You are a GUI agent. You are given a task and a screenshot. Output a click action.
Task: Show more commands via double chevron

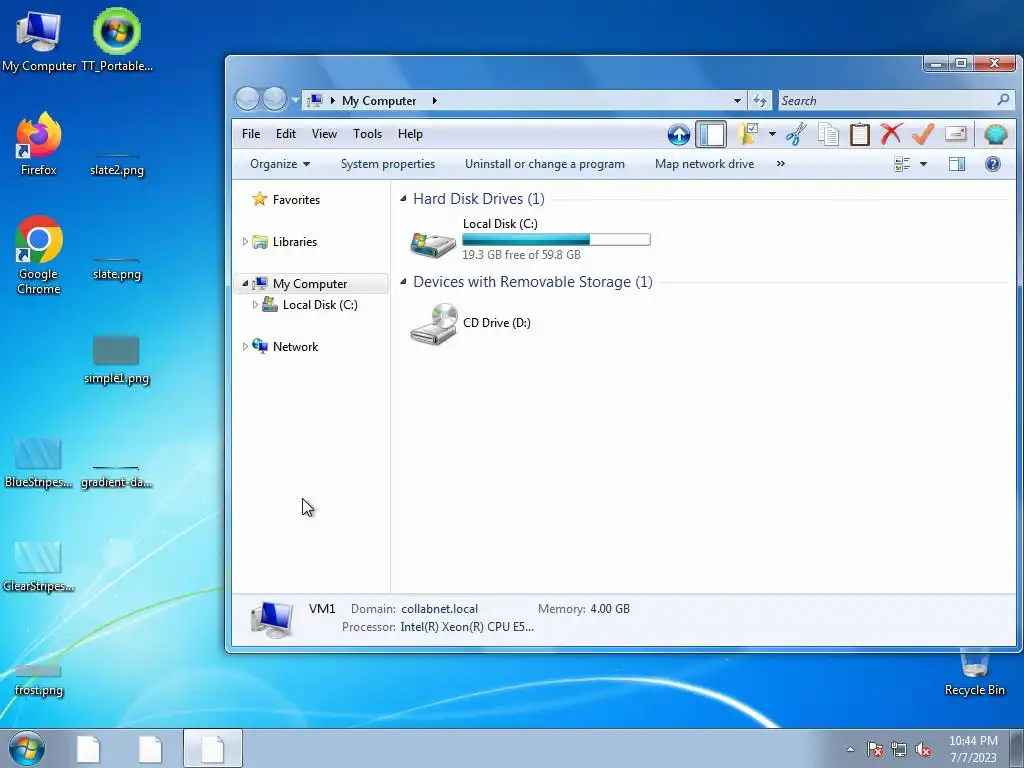coord(780,164)
